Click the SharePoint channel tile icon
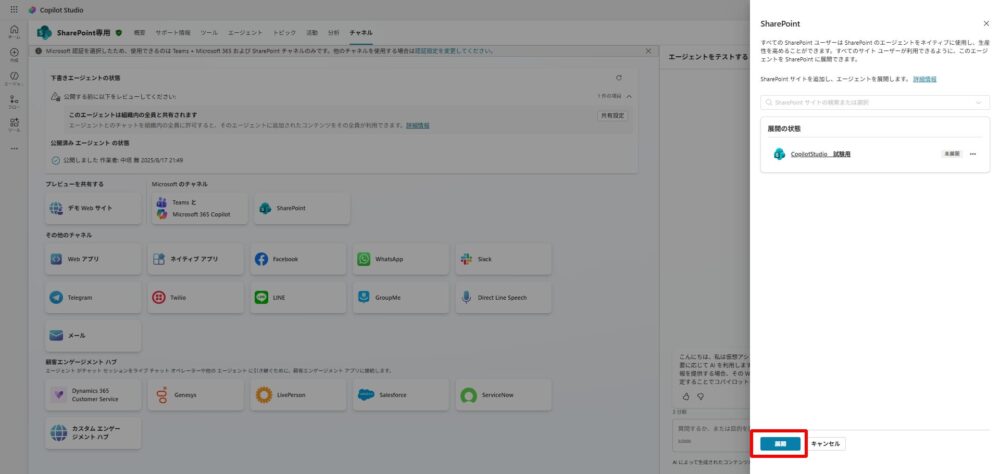 [265, 208]
